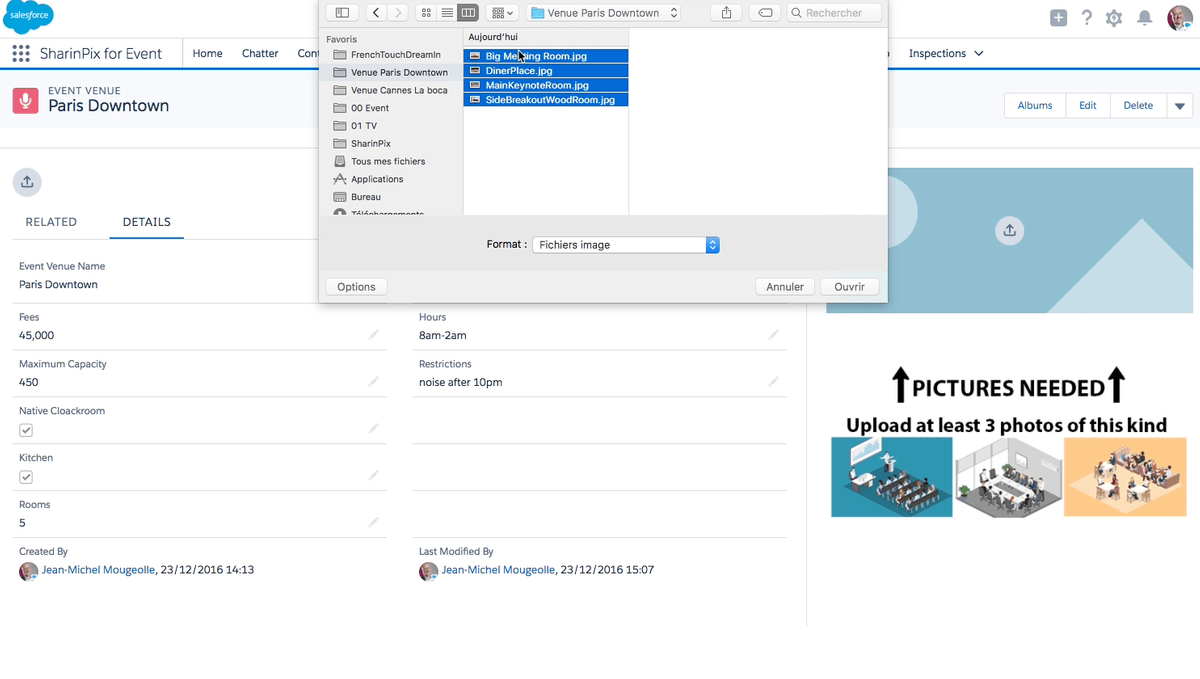The width and height of the screenshot is (1200, 679).
Task: Click the upload icon above the RELATED tab
Action: click(27, 181)
